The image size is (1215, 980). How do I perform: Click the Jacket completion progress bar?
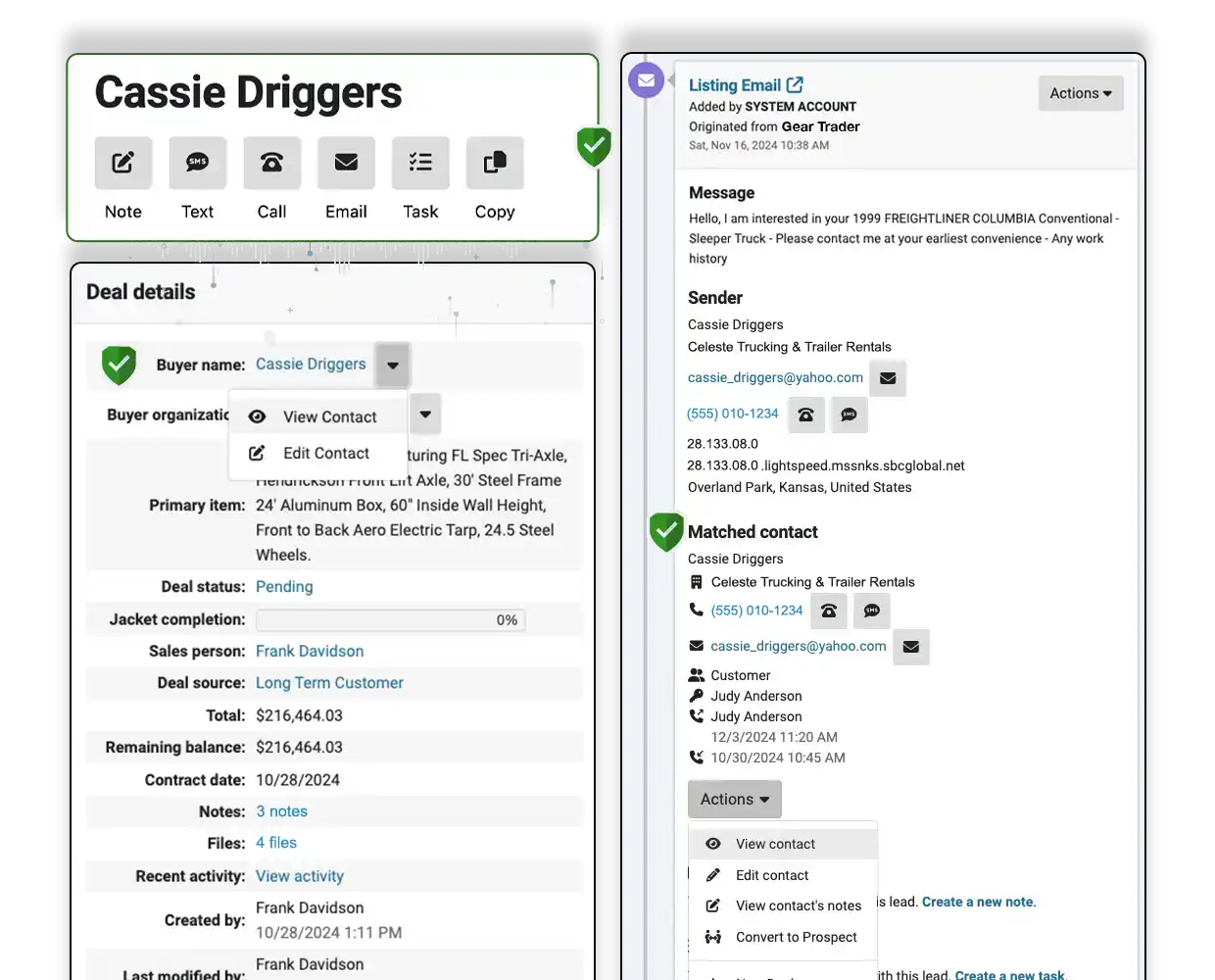[x=390, y=620]
